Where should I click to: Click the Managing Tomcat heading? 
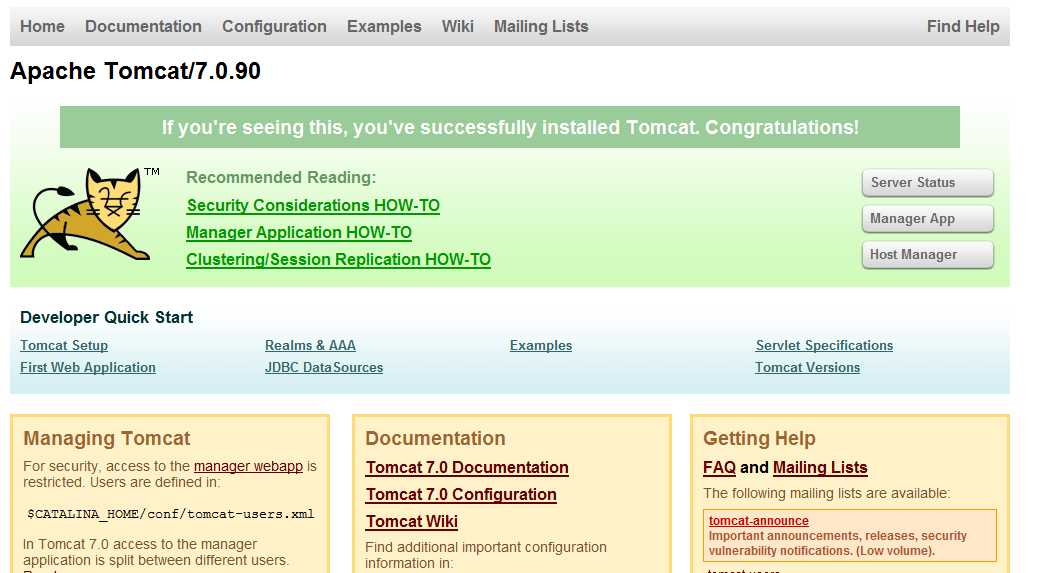coord(107,438)
